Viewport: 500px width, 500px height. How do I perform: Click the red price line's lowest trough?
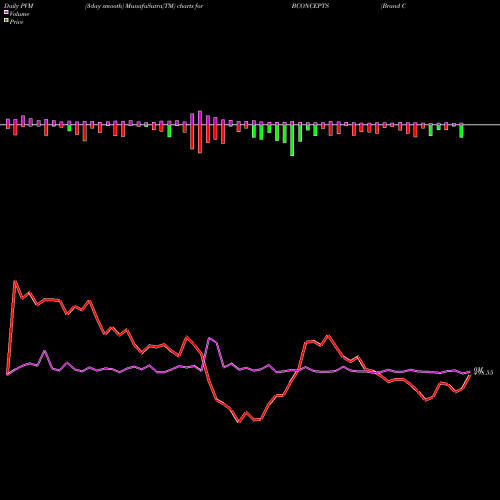[x=239, y=422]
